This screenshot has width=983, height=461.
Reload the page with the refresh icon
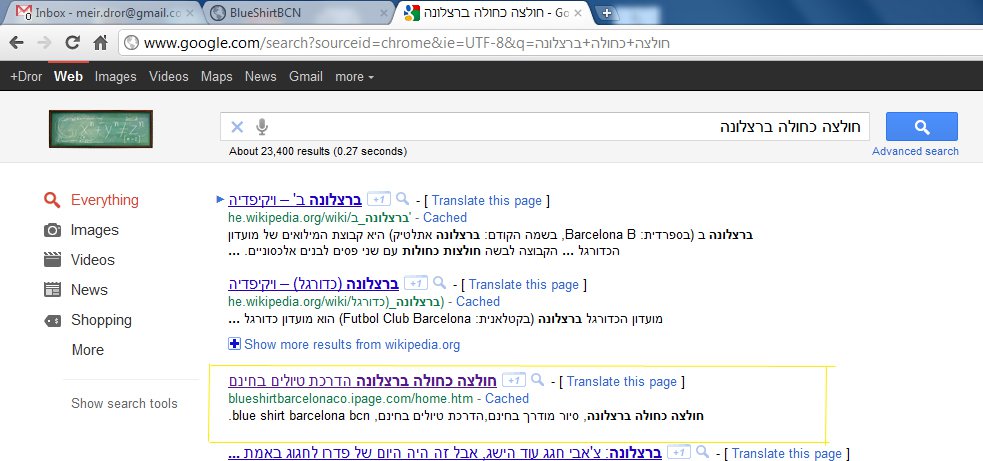pyautogui.click(x=73, y=43)
